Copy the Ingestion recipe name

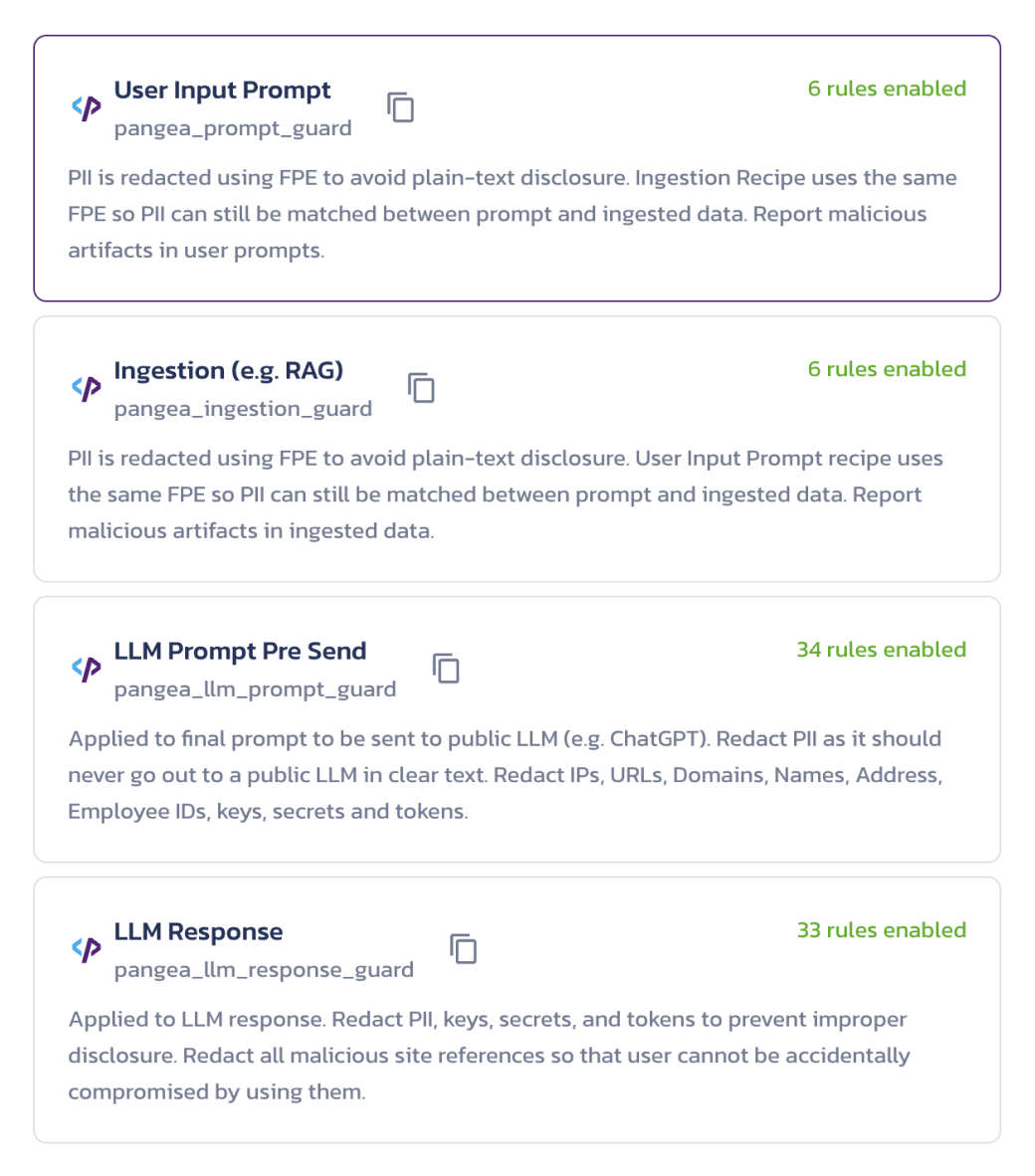[422, 388]
